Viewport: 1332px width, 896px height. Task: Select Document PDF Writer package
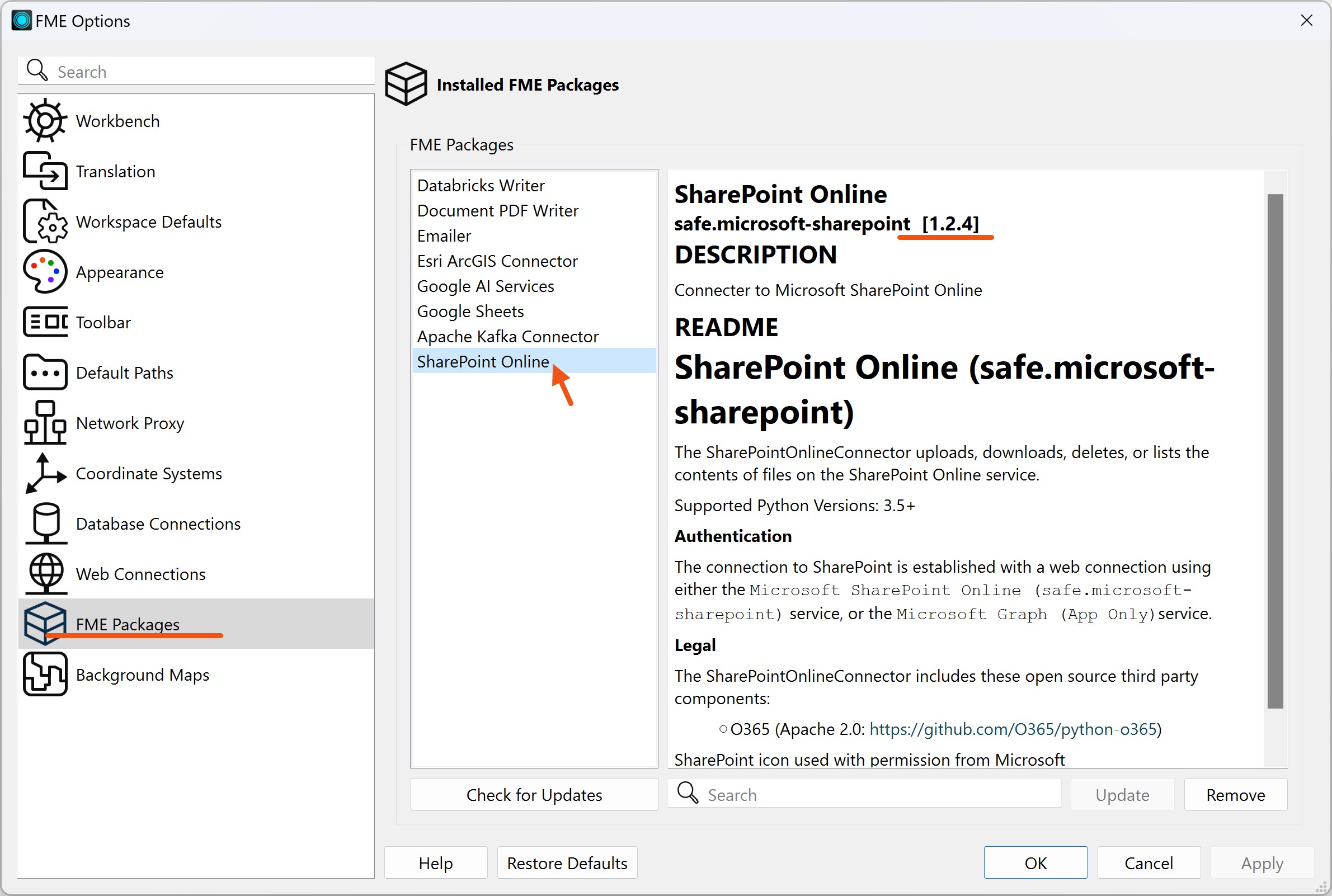coord(534,210)
